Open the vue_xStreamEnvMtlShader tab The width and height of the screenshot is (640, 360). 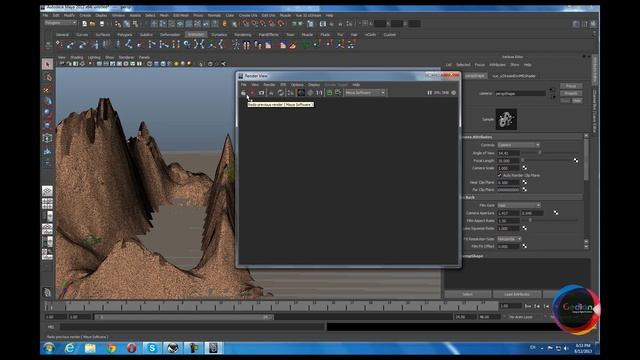tap(513, 76)
